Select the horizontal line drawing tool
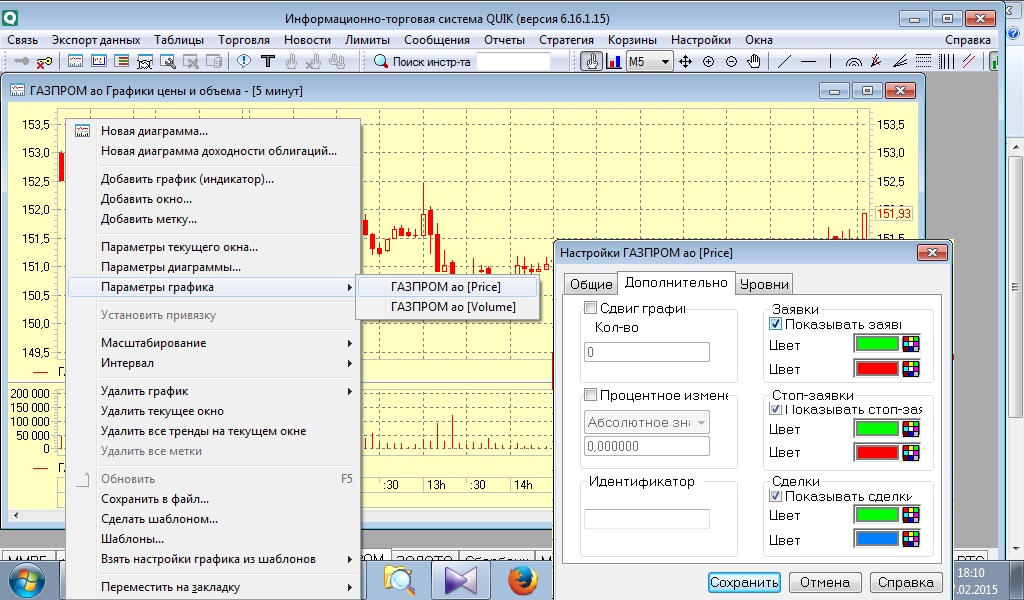This screenshot has width=1024, height=600. (x=808, y=61)
